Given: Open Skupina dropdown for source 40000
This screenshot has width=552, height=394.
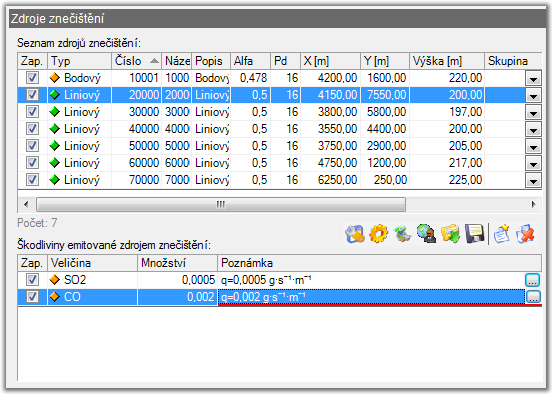Looking at the screenshot, I should click(x=533, y=129).
